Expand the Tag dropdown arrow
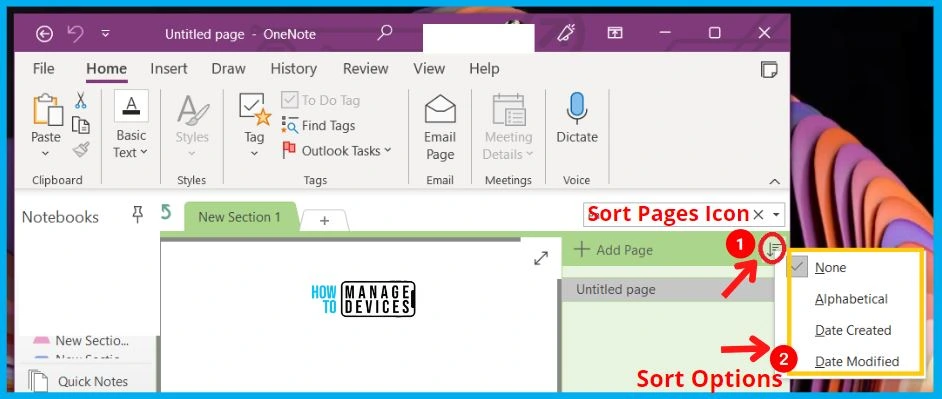The image size is (942, 399). pos(254,153)
